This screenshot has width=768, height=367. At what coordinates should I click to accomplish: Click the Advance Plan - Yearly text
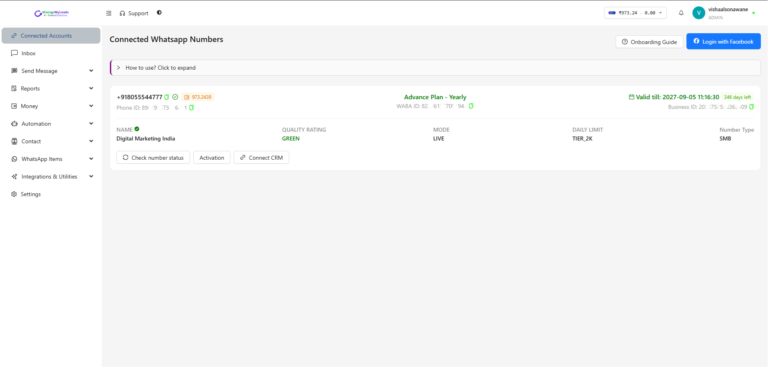tap(435, 97)
